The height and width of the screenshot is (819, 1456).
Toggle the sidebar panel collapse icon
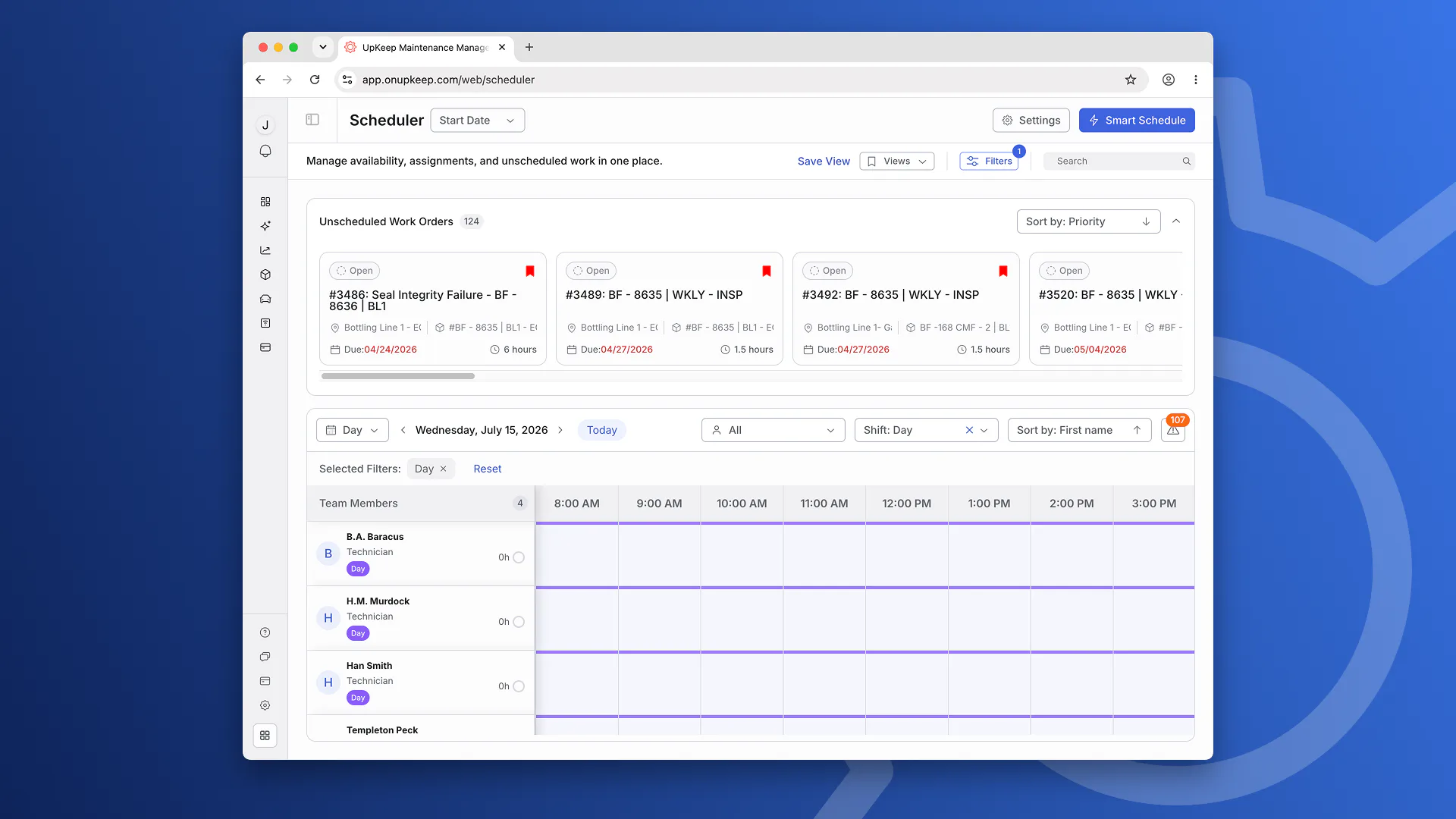pyautogui.click(x=312, y=120)
